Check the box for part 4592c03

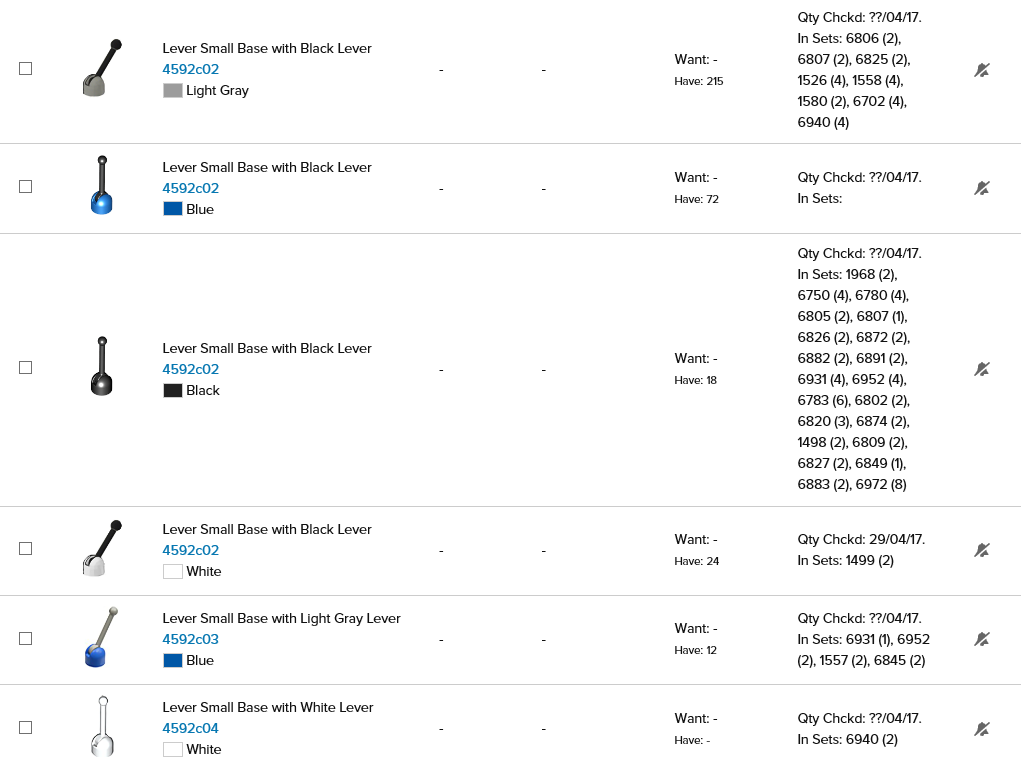point(26,638)
